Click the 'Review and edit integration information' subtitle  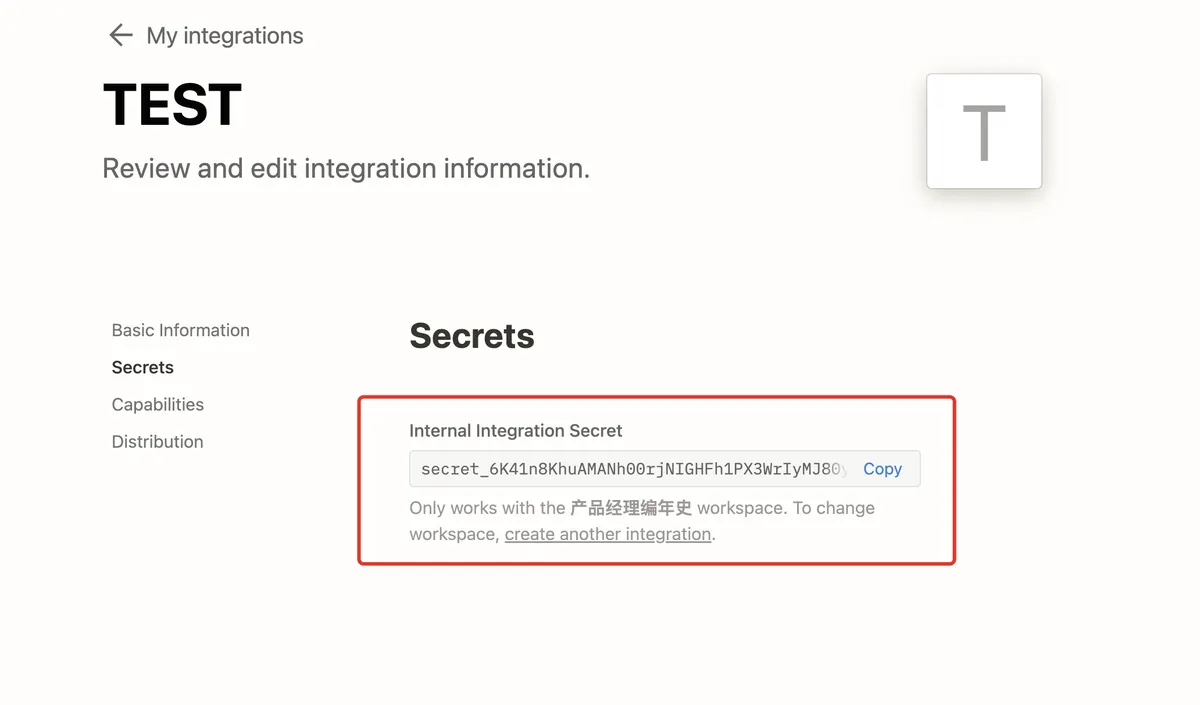pyautogui.click(x=346, y=168)
